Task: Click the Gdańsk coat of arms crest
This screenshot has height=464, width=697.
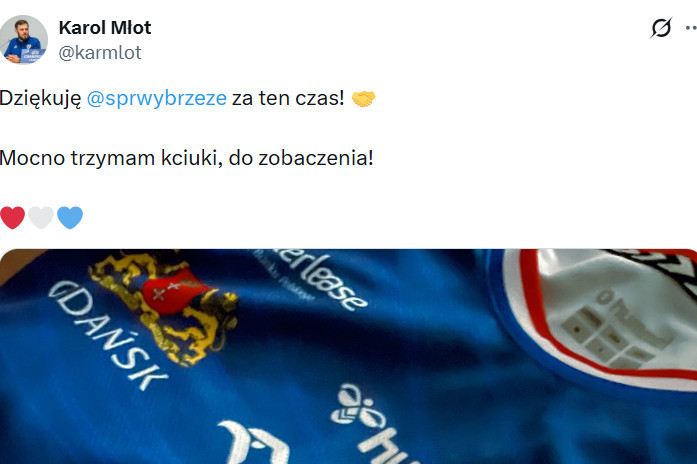Action: [x=164, y=304]
